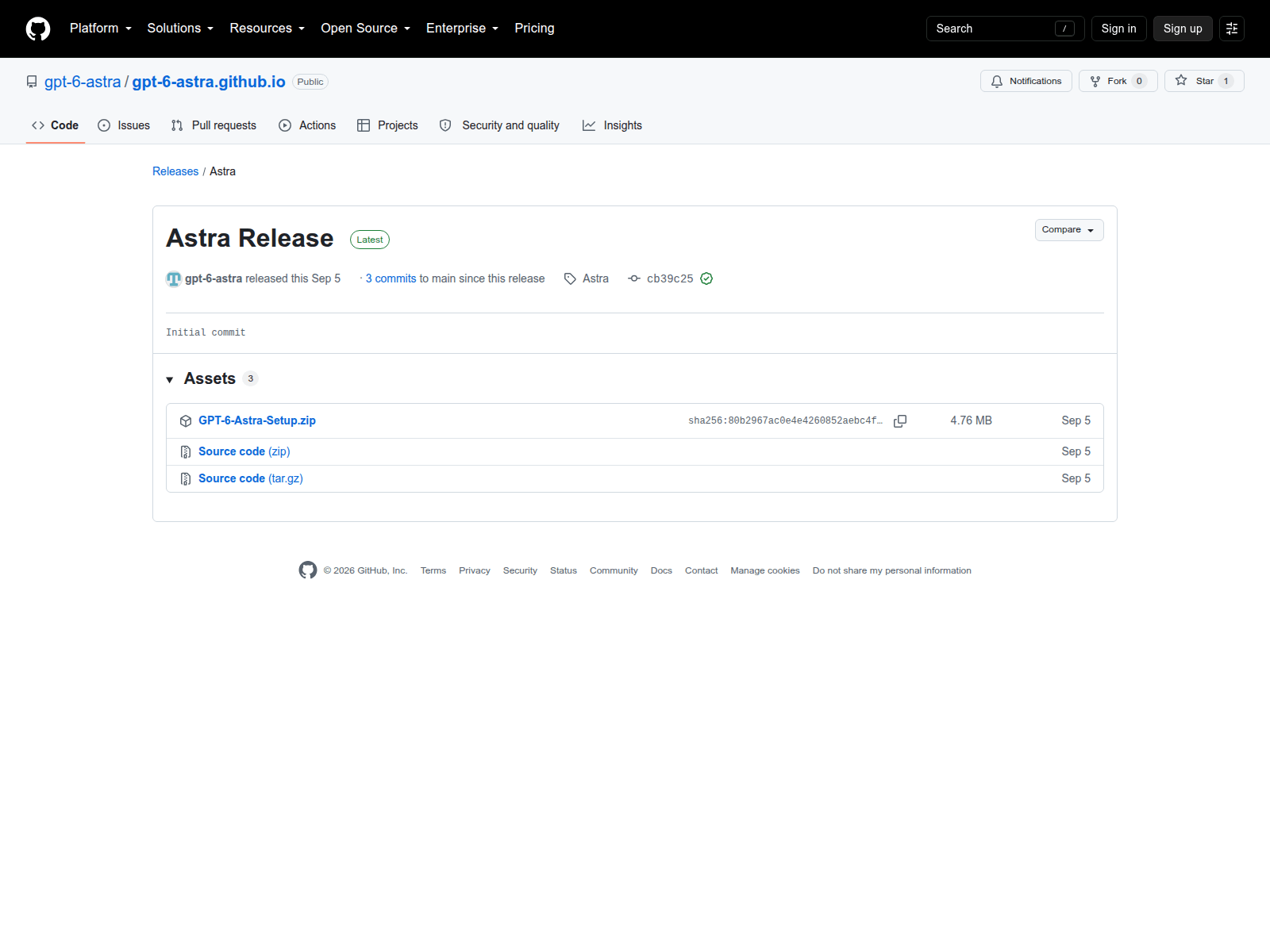
Task: Click the gpt-6-astra avatar icon
Action: pyautogui.click(x=174, y=278)
